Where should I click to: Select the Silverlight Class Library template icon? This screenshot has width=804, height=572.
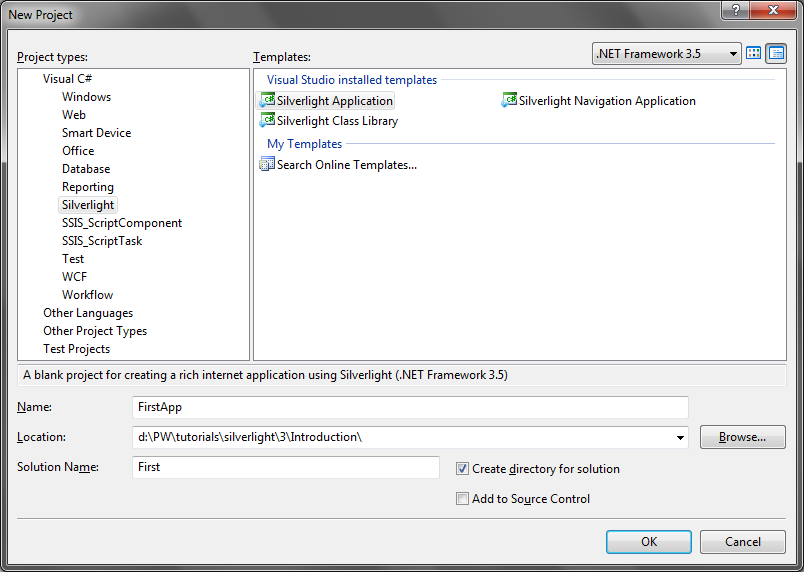267,120
